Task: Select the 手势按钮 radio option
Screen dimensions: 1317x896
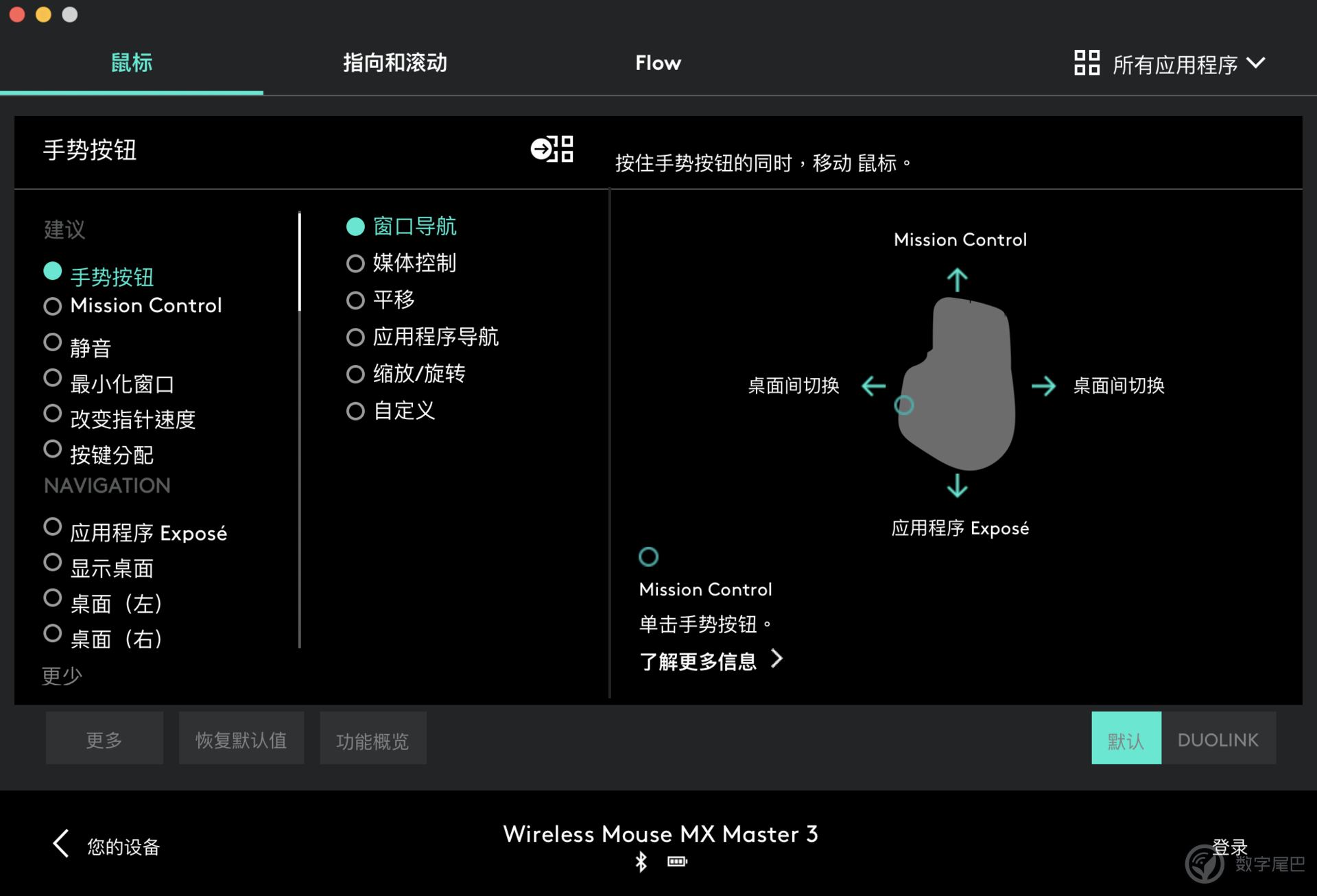Action: pos(99,274)
